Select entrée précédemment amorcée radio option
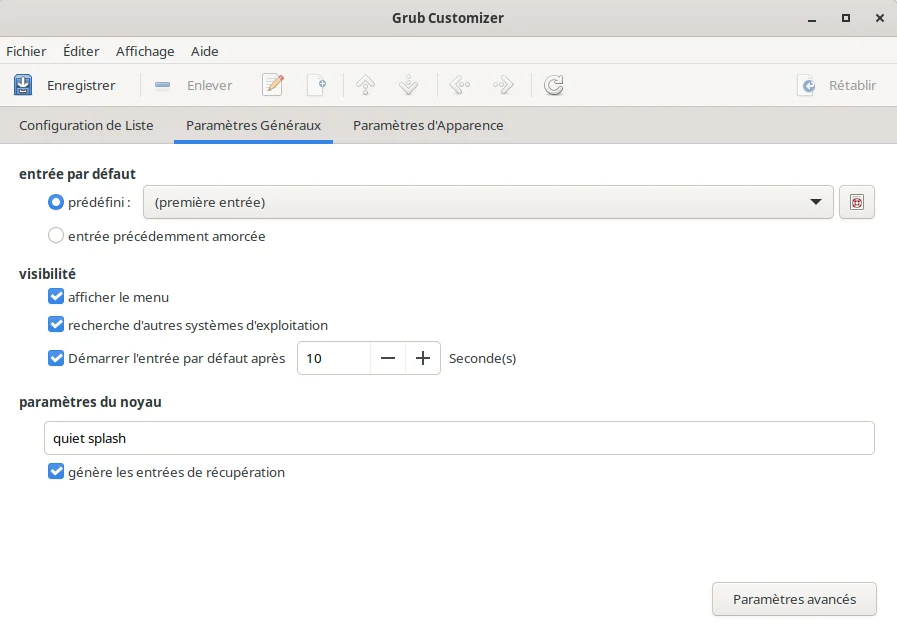 [55, 236]
